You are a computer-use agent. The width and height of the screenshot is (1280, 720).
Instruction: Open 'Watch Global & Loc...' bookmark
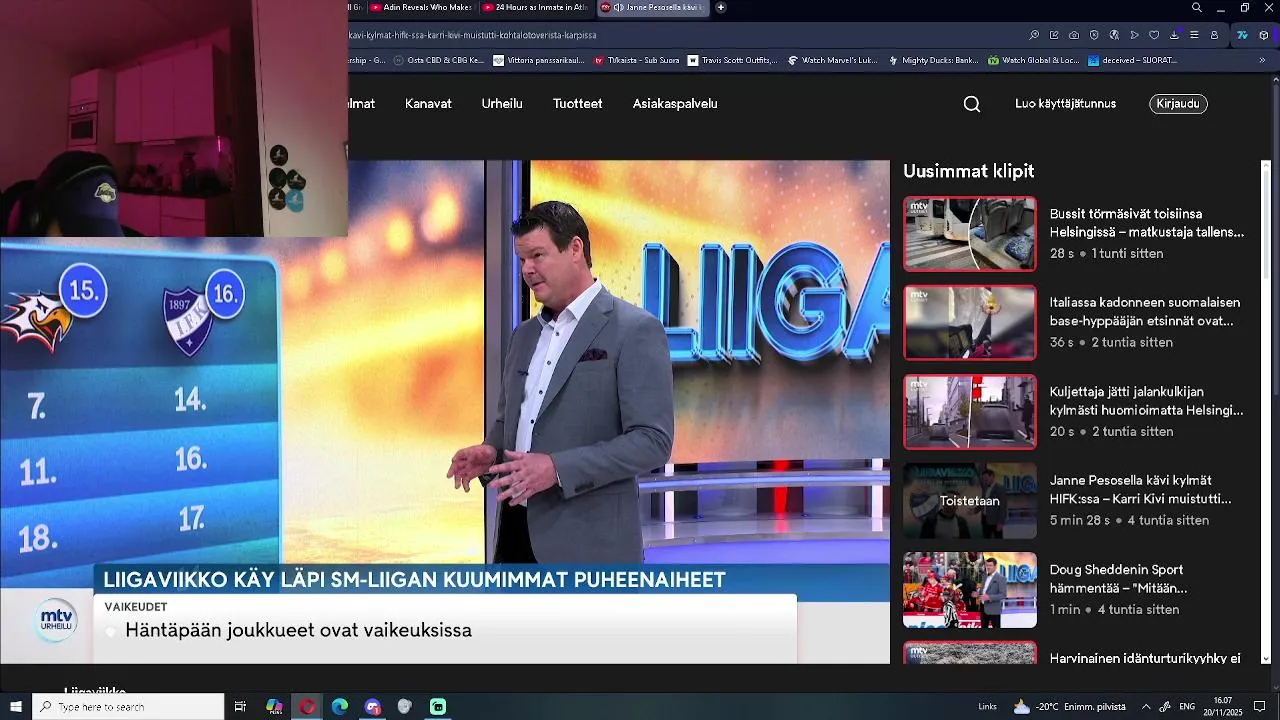1033,60
